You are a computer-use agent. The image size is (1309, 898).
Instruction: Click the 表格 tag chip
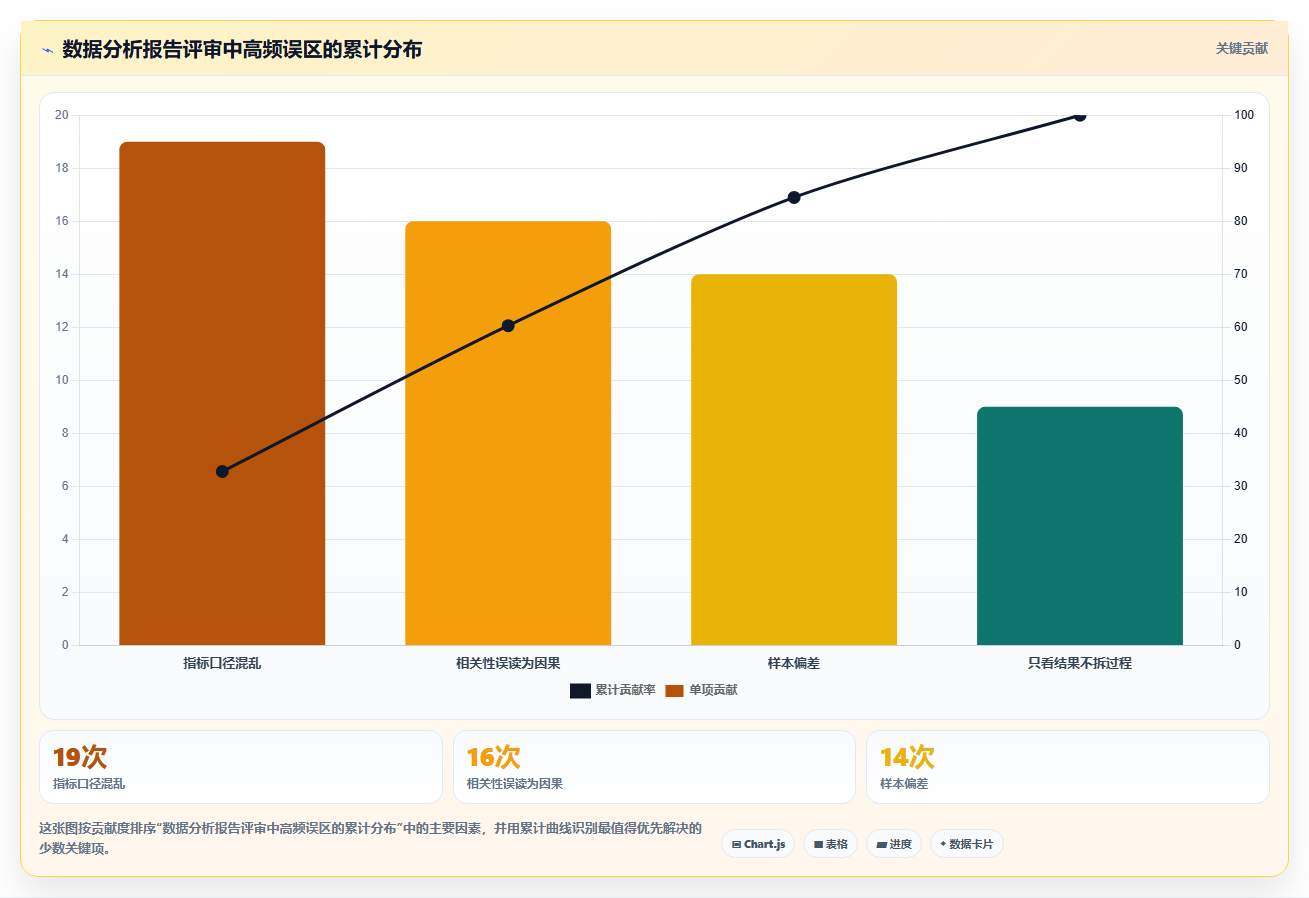tap(830, 844)
